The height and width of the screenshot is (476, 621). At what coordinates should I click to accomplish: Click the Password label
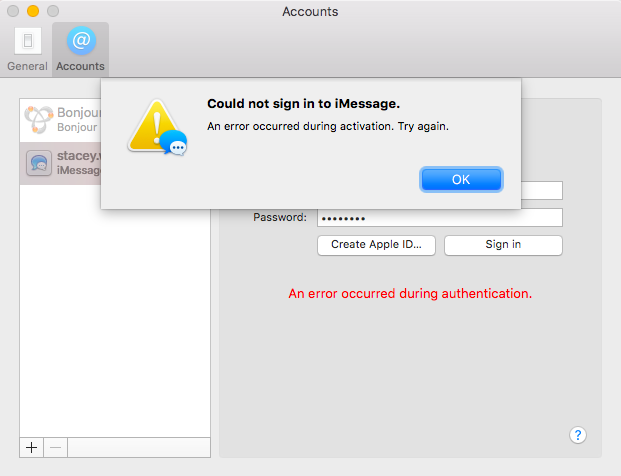[280, 217]
